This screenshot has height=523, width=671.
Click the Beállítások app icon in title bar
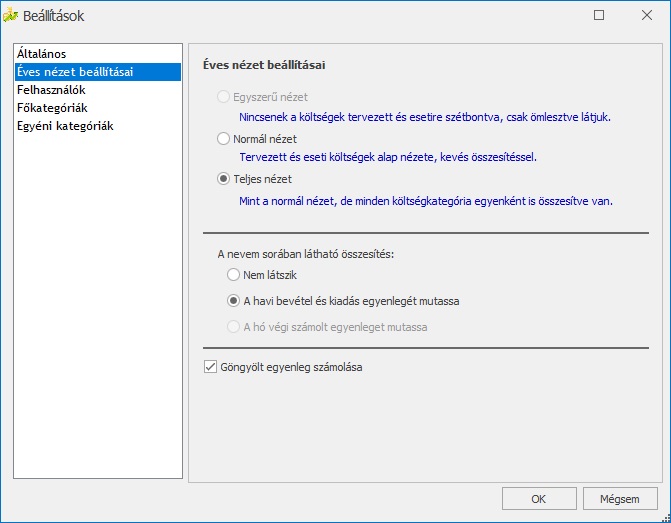click(12, 15)
